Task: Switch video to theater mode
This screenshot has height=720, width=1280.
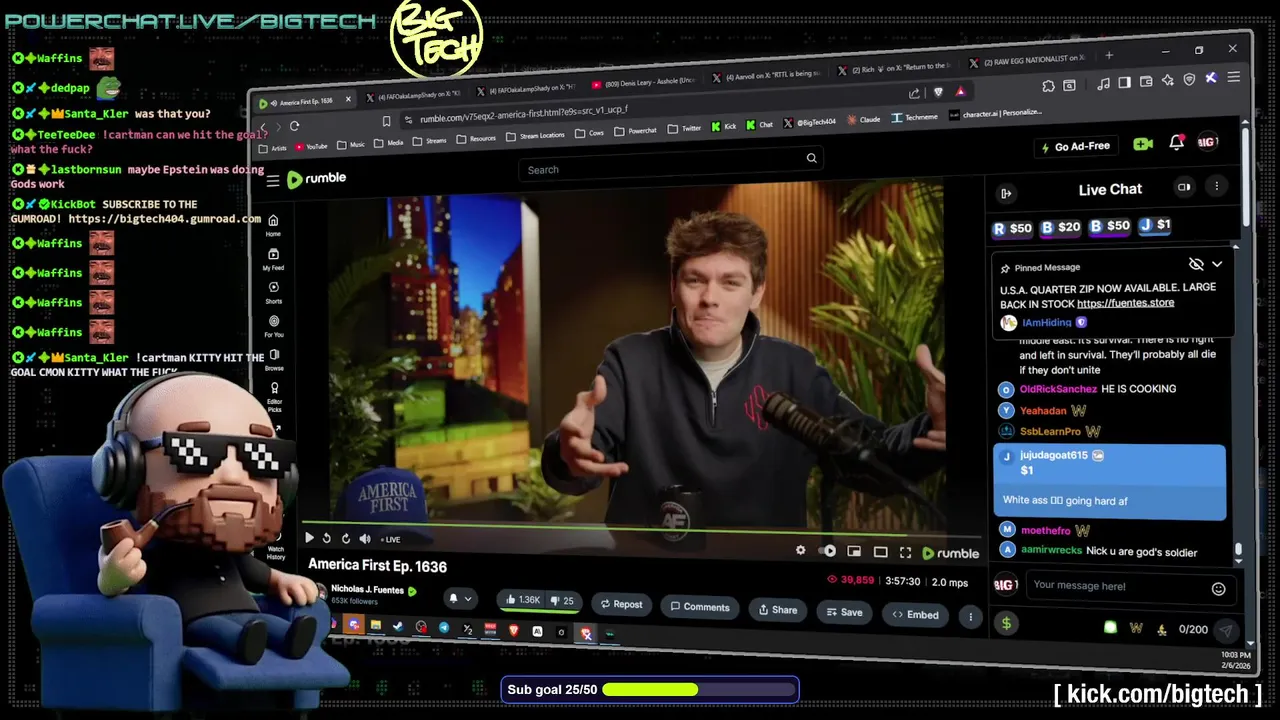Action: click(x=880, y=552)
